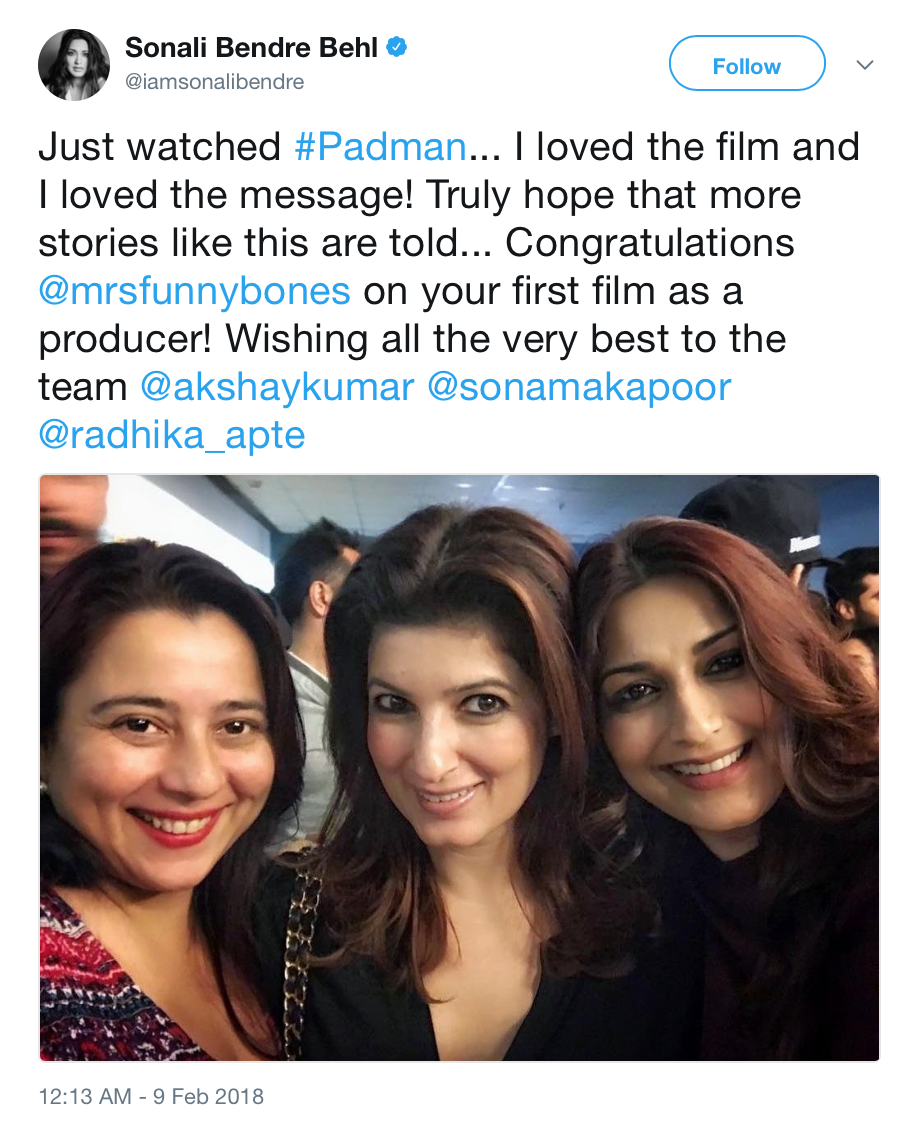
Task: Click the tweet text 'Just watched'
Action: click(159, 147)
